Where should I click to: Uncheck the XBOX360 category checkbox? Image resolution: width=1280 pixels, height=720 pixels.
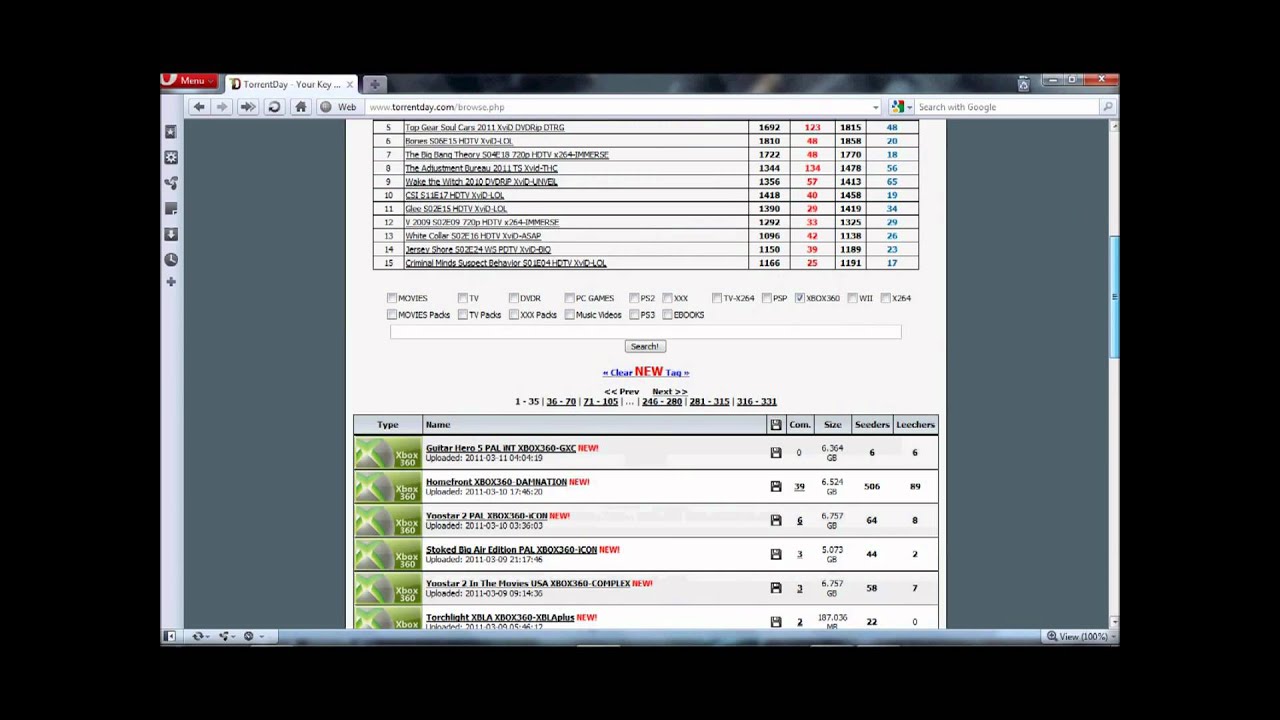(800, 298)
